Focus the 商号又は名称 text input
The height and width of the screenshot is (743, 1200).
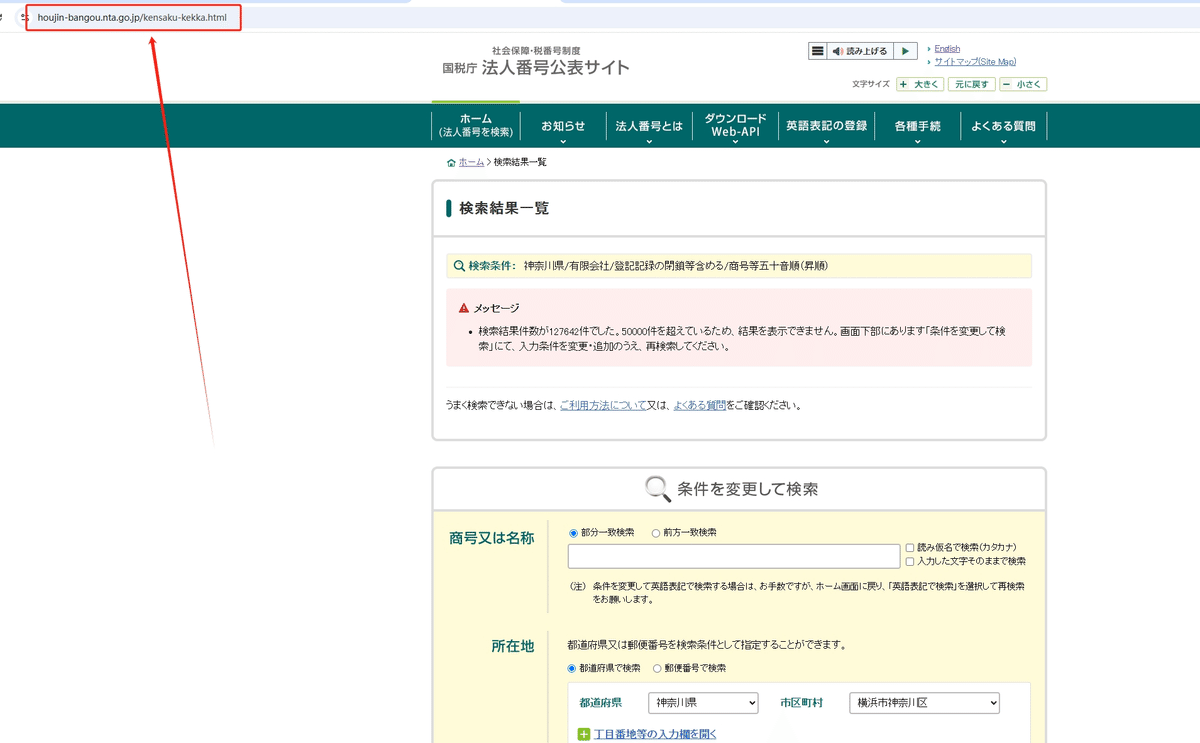point(734,556)
